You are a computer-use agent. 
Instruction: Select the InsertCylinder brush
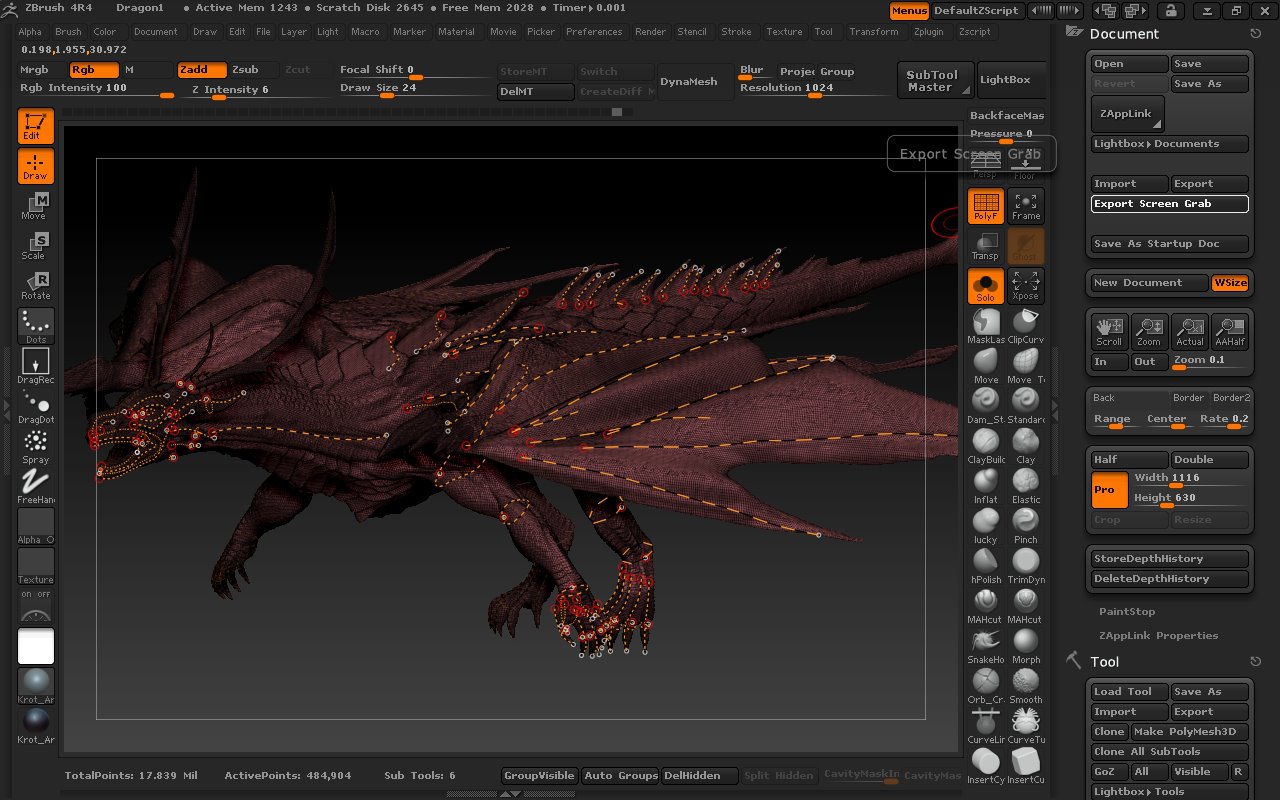986,766
